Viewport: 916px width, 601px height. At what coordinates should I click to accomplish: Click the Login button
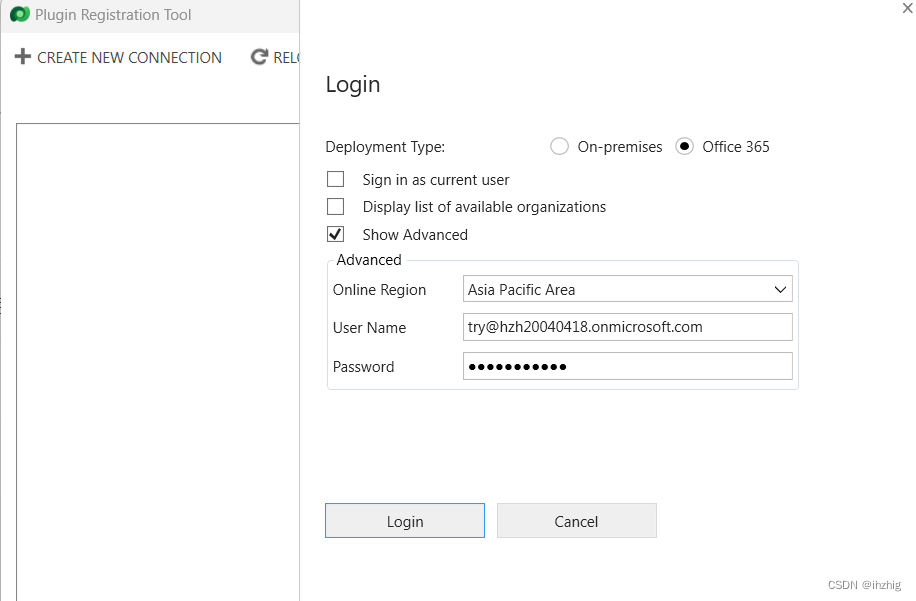point(405,520)
